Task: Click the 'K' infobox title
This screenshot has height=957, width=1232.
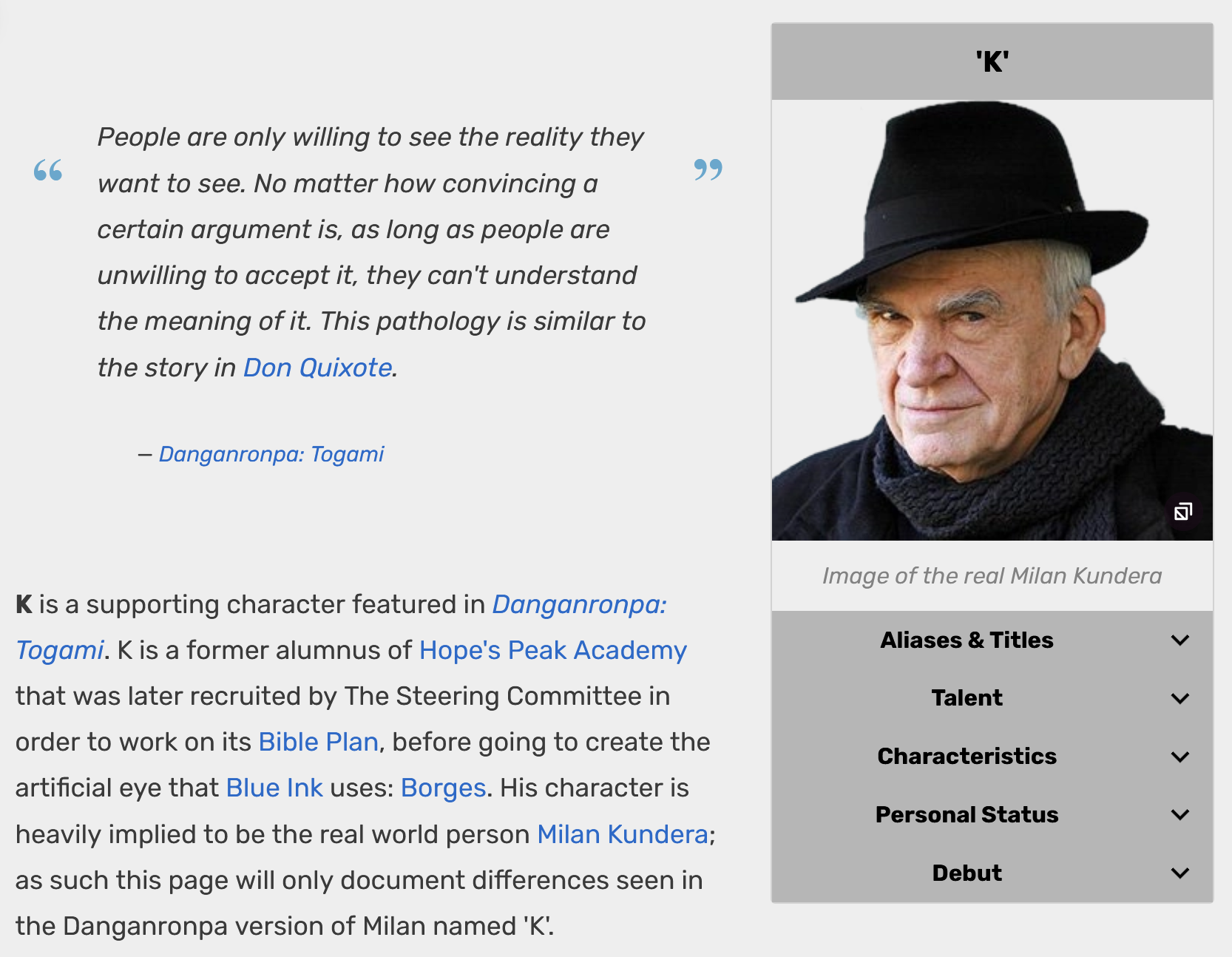Action: pos(992,62)
